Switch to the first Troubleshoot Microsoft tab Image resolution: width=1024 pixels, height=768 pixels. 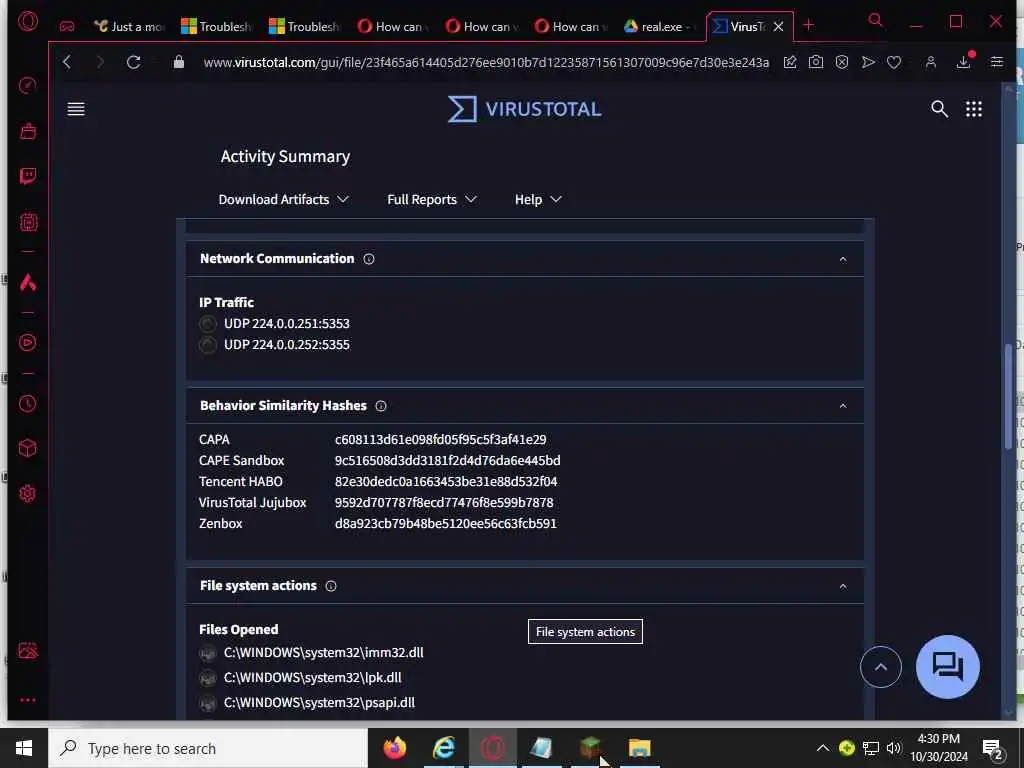click(217, 27)
